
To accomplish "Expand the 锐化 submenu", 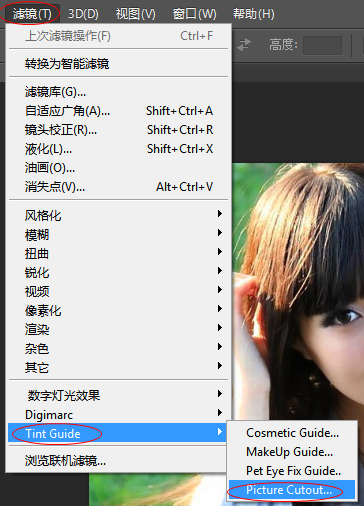I will click(118, 272).
